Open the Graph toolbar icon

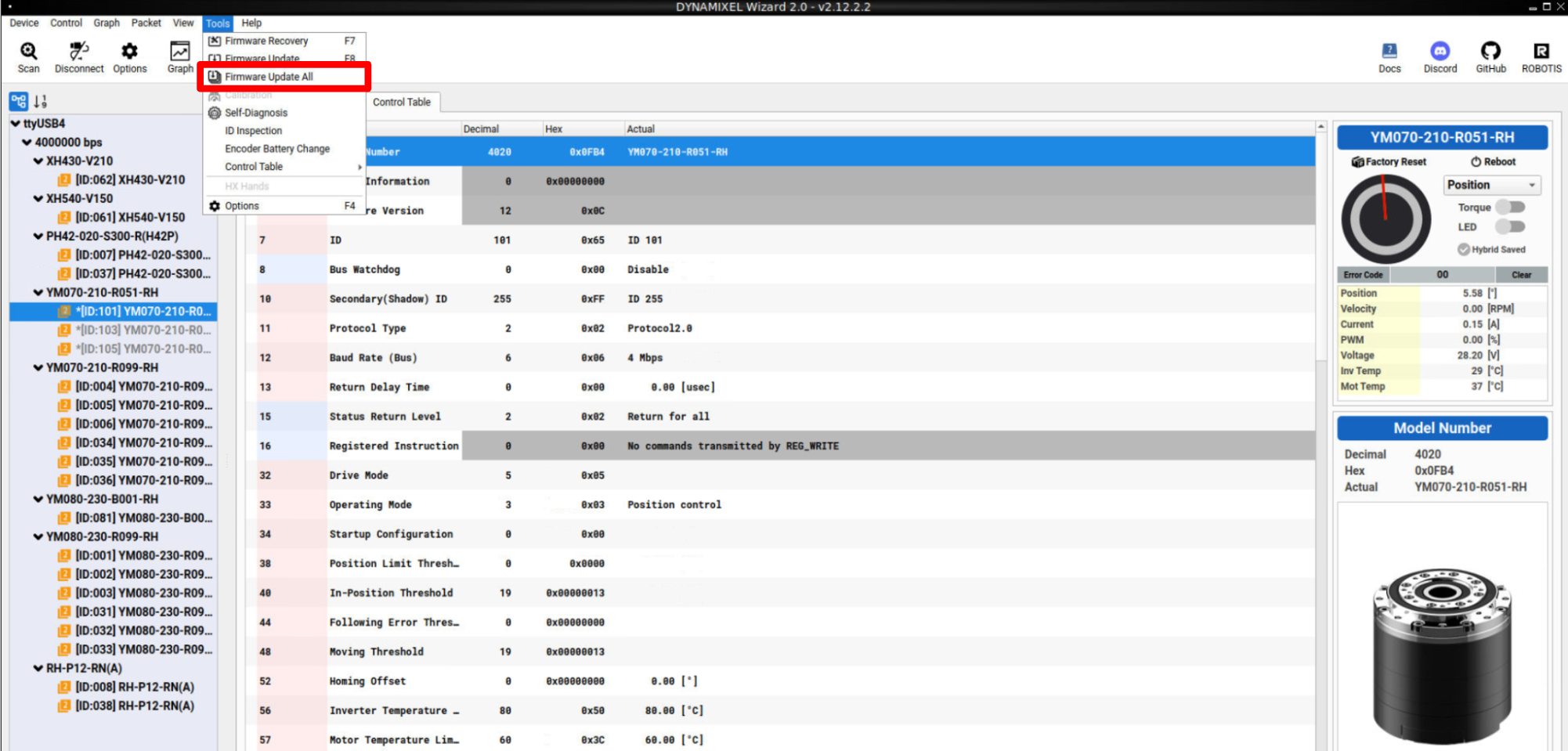(179, 52)
